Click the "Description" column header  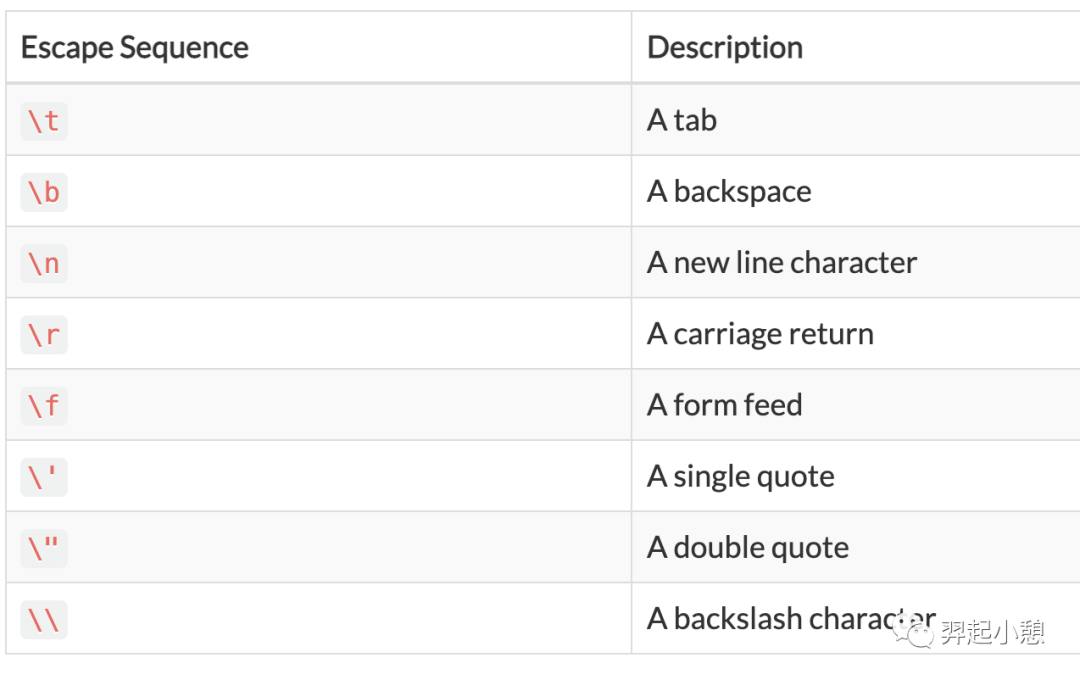coord(725,48)
